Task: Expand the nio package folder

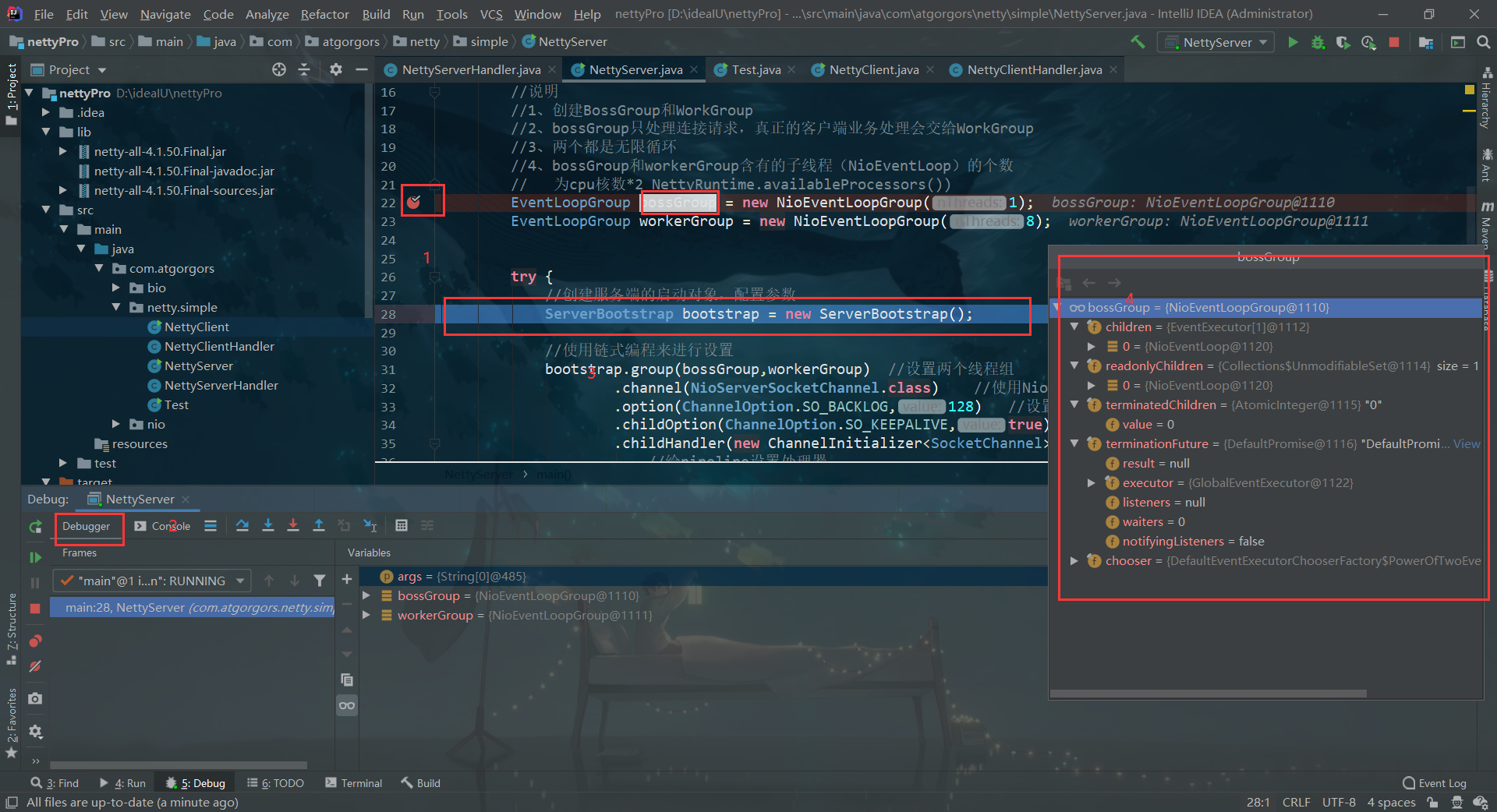Action: (x=116, y=424)
